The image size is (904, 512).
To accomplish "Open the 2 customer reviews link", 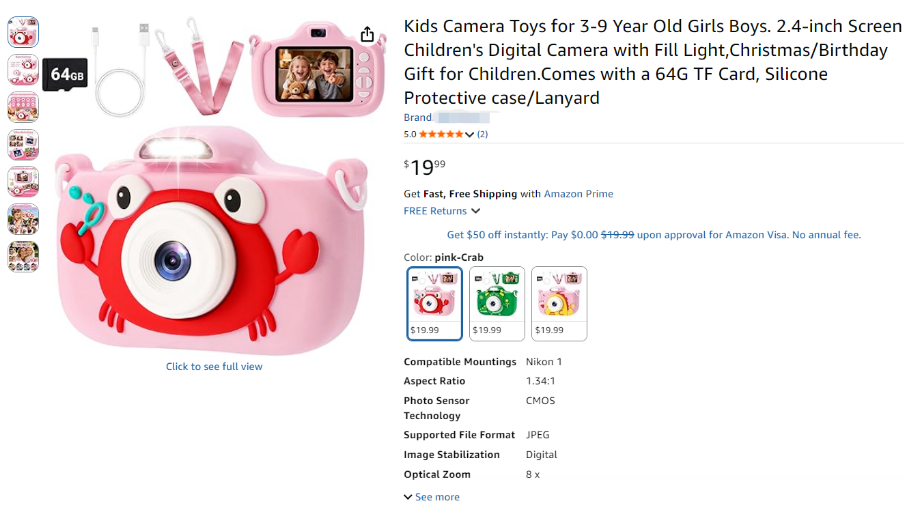I will pyautogui.click(x=482, y=134).
